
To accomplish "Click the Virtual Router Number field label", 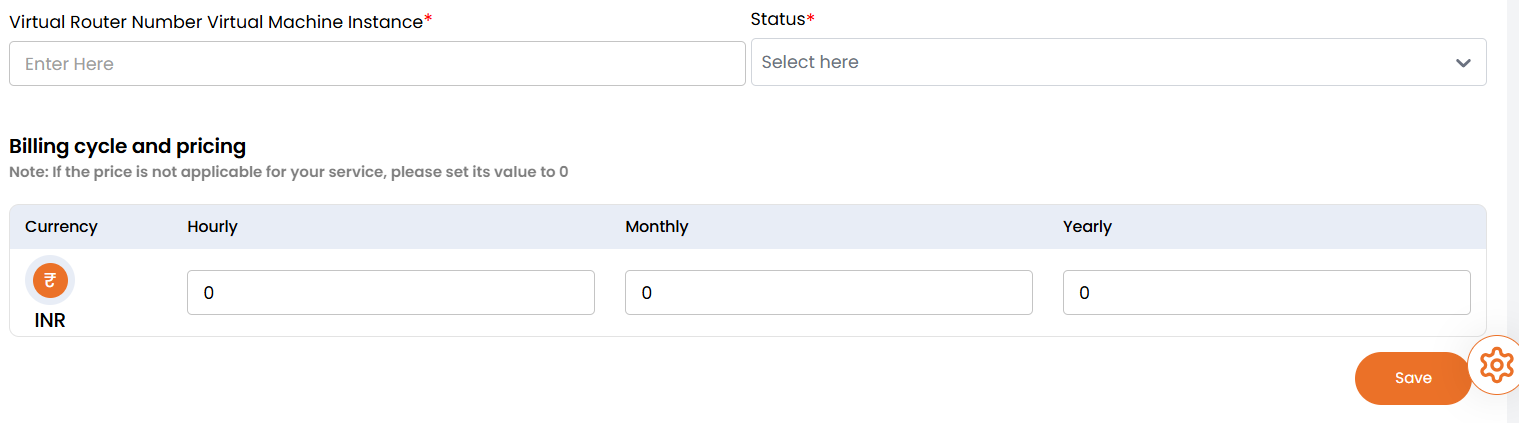I will [215, 22].
